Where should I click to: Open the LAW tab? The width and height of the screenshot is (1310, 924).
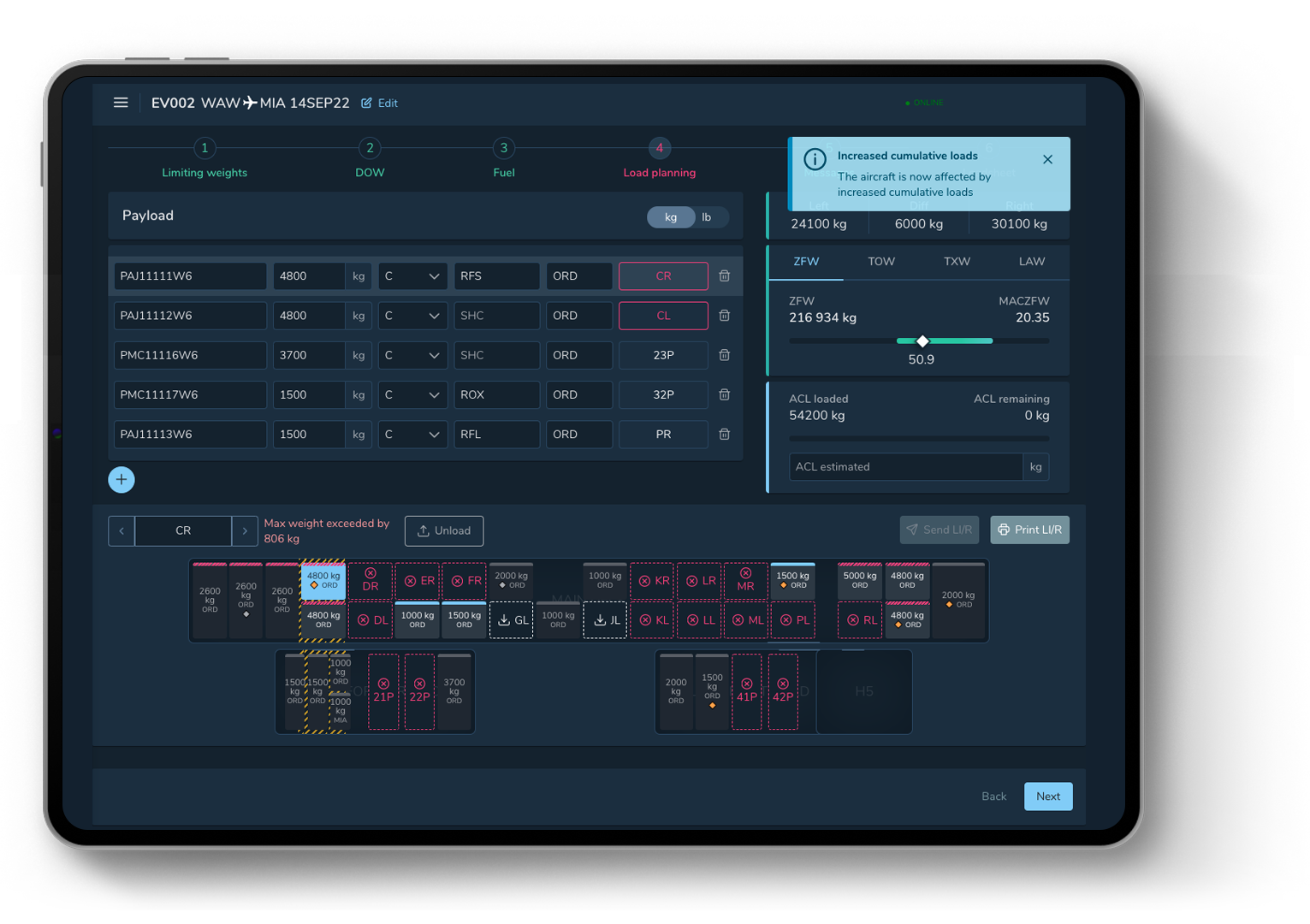(1031, 262)
